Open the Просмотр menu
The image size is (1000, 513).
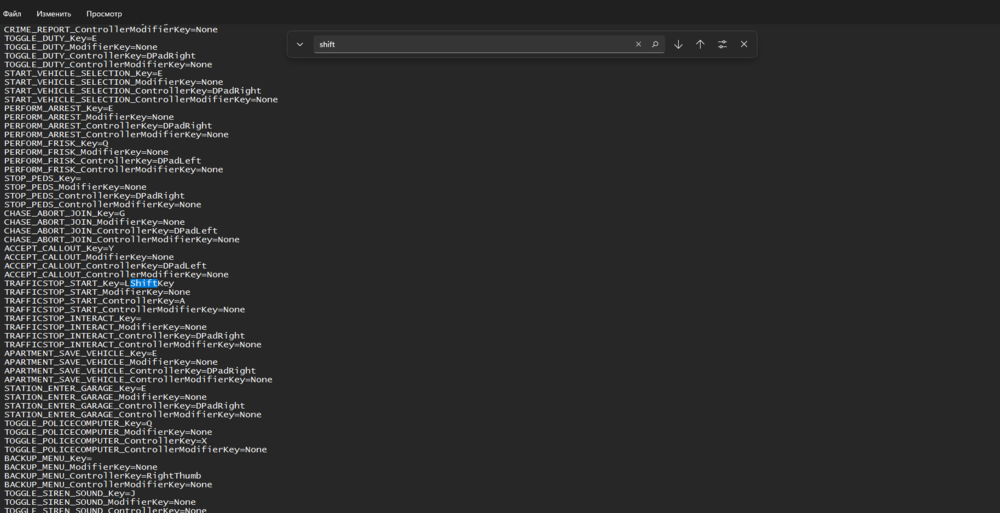coord(104,13)
